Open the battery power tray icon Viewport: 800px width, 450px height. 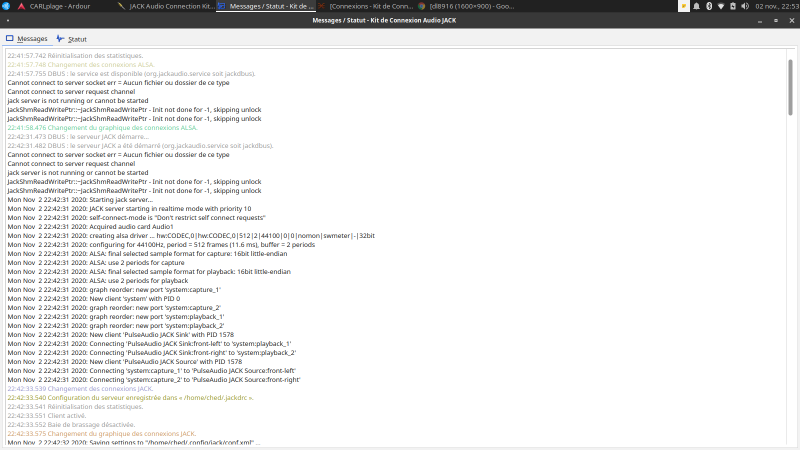coord(733,6)
